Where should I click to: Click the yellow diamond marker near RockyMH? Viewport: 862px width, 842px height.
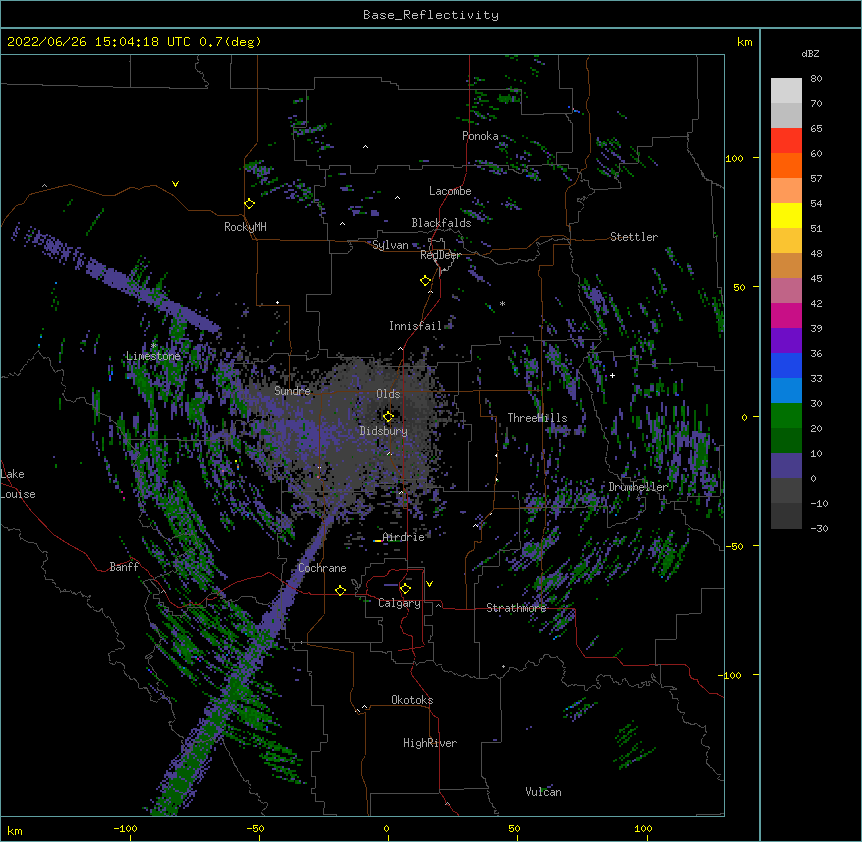tap(250, 204)
